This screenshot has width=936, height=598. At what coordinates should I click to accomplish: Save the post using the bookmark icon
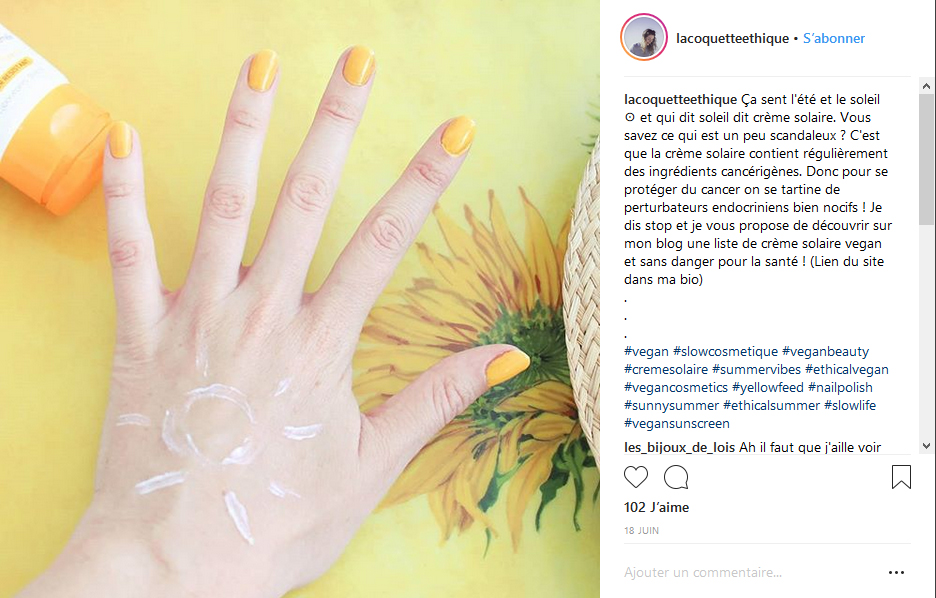click(x=901, y=477)
